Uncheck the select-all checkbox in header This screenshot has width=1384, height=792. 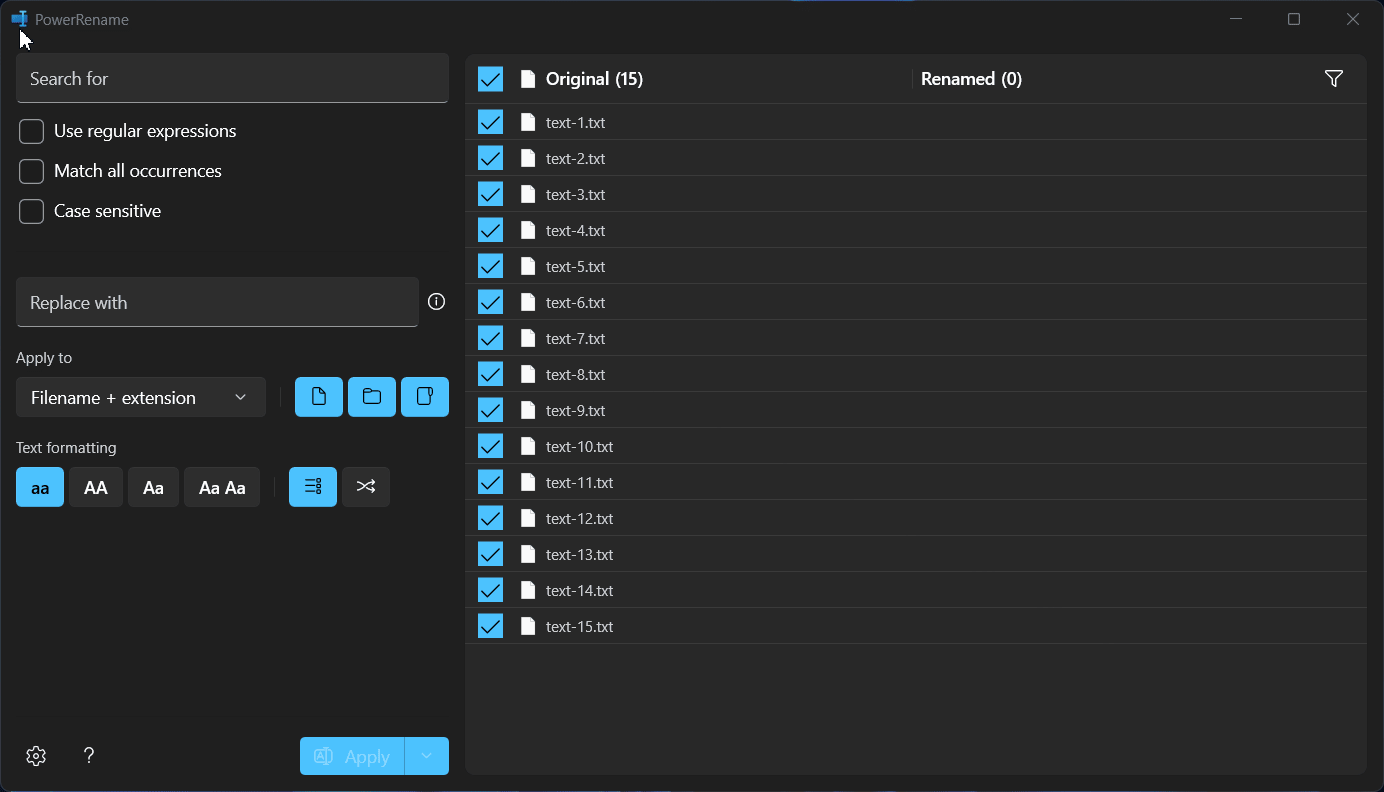(x=490, y=79)
